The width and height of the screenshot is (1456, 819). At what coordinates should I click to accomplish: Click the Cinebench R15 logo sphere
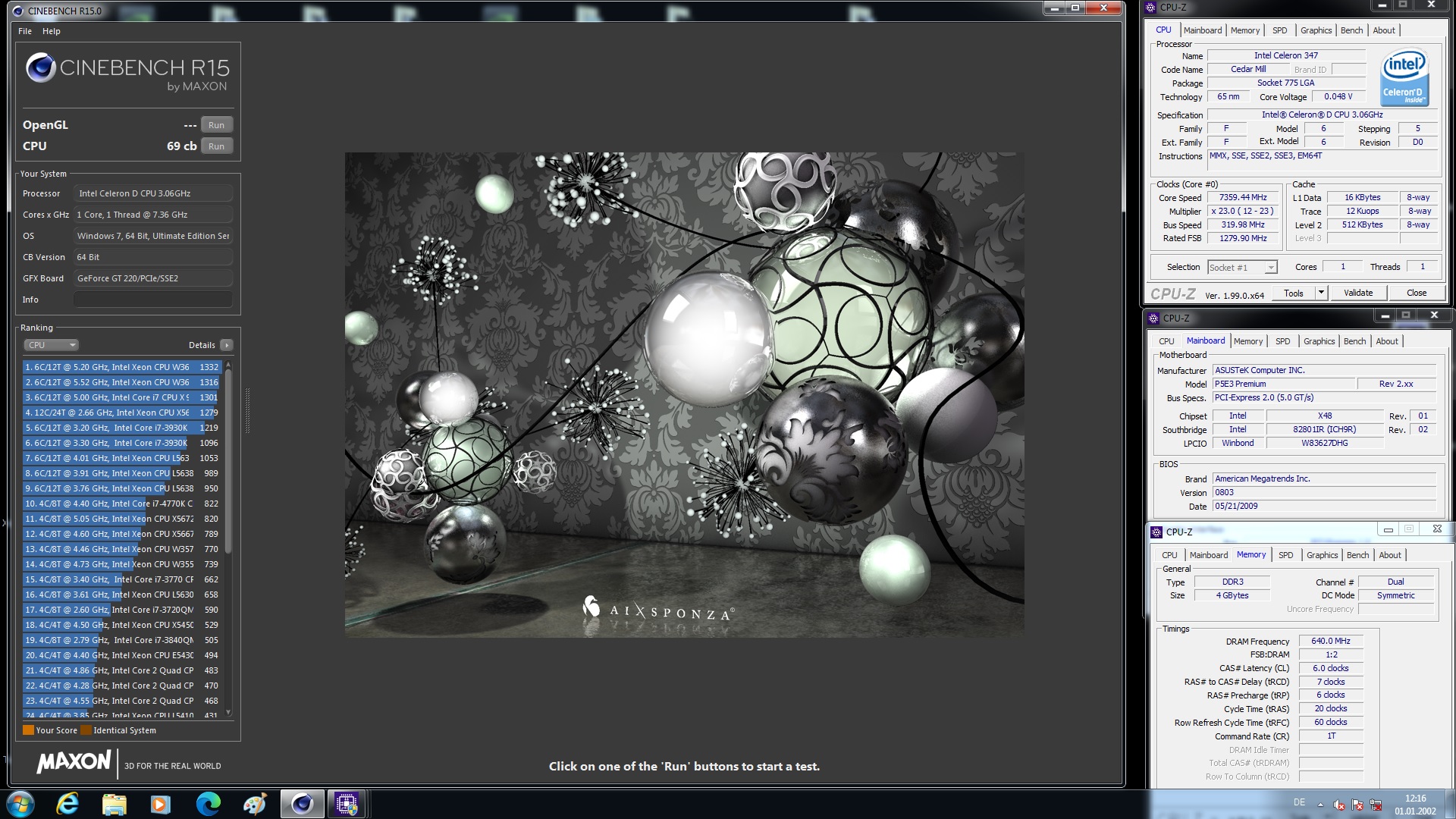[x=41, y=68]
